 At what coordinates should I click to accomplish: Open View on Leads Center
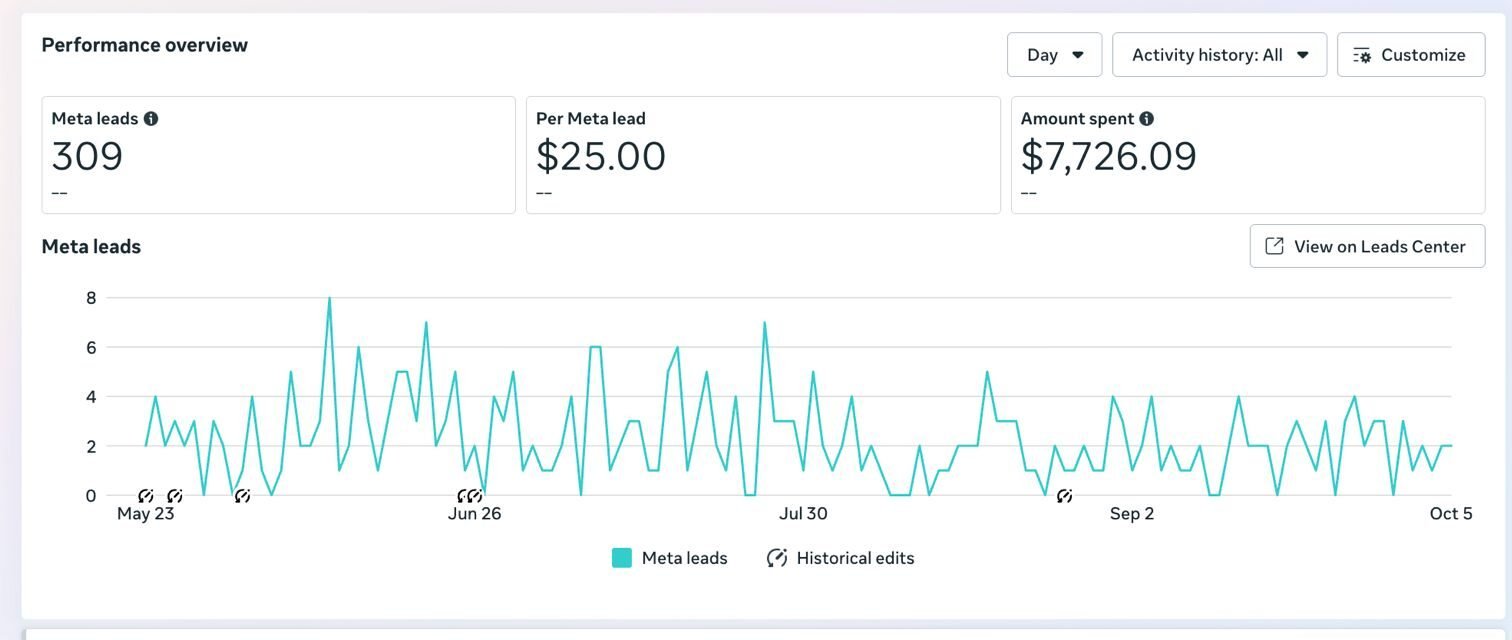(x=1379, y=246)
